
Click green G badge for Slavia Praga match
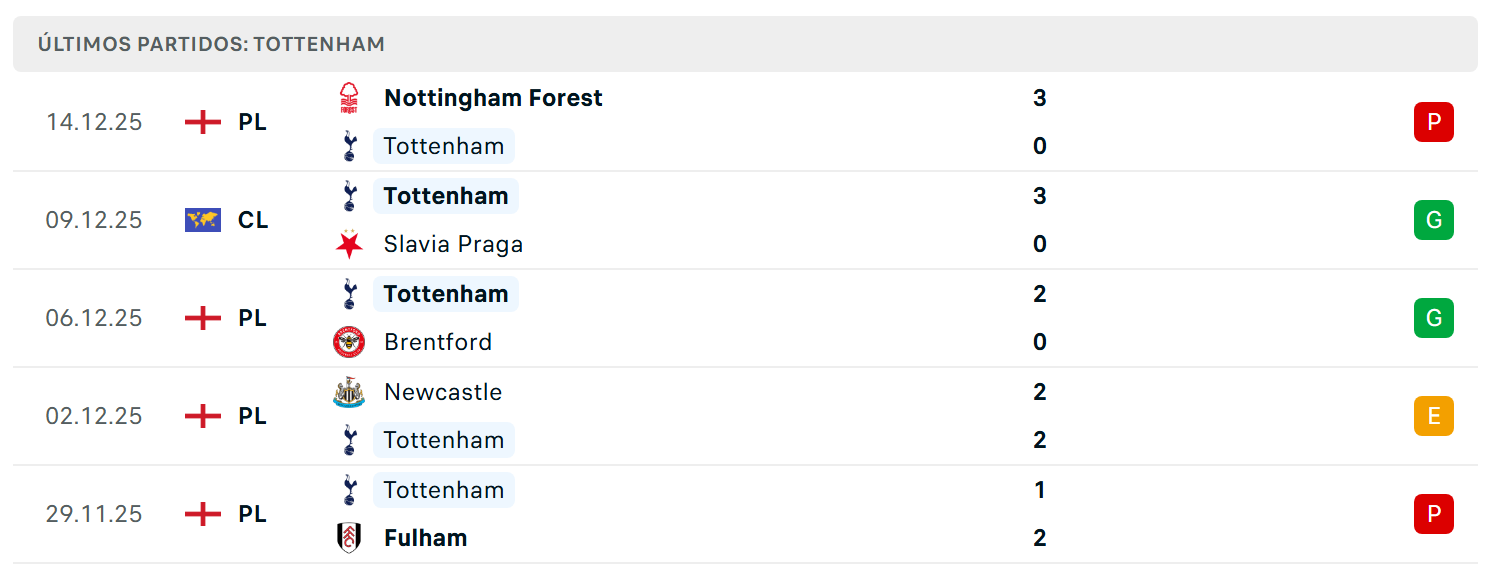1433,220
